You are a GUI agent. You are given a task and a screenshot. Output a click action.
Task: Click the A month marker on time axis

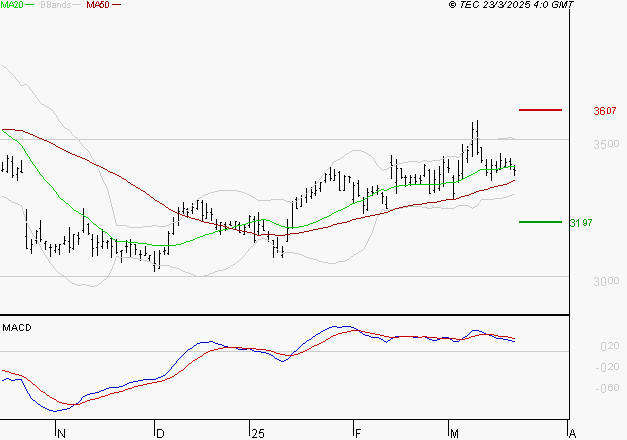[x=571, y=433]
